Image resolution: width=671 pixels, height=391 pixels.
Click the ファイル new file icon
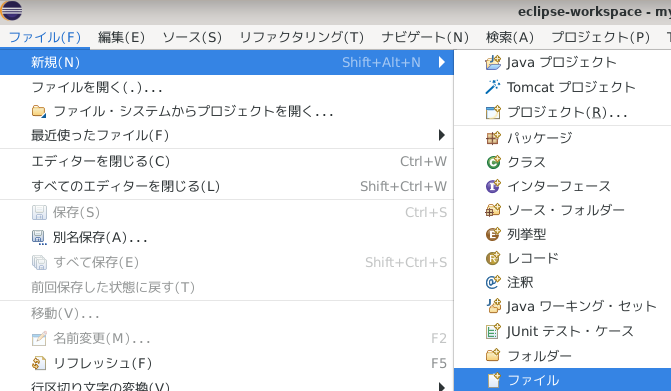tap(493, 380)
